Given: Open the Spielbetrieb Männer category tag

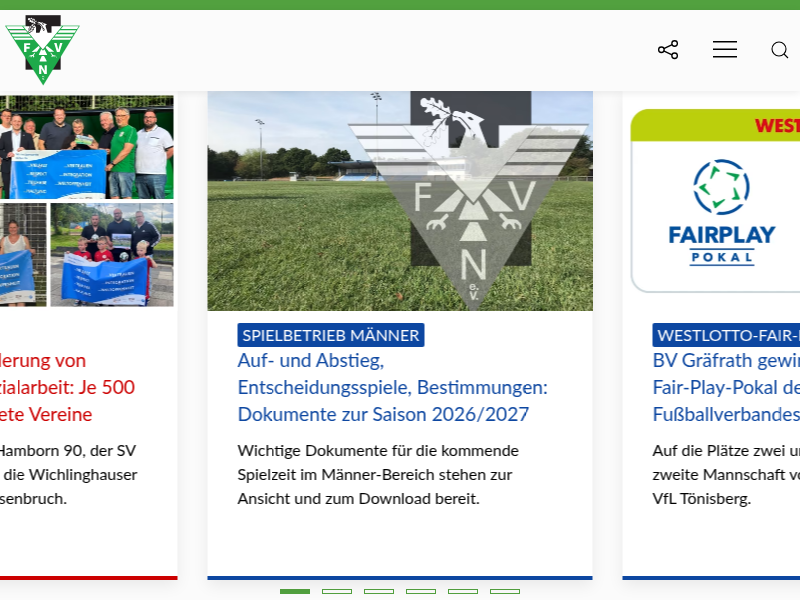Looking at the screenshot, I should point(331,335).
